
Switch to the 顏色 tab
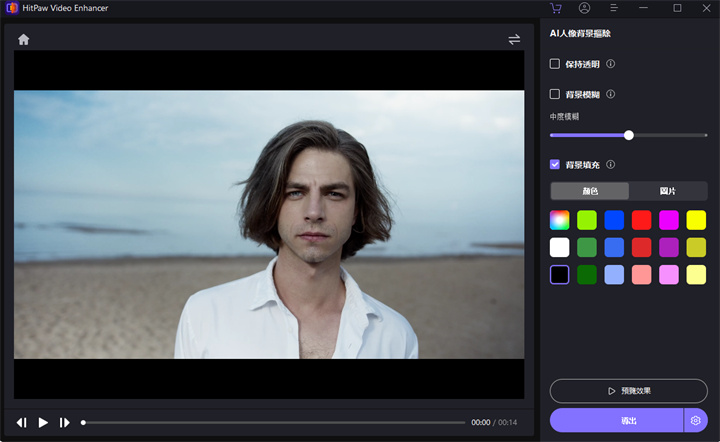[590, 191]
